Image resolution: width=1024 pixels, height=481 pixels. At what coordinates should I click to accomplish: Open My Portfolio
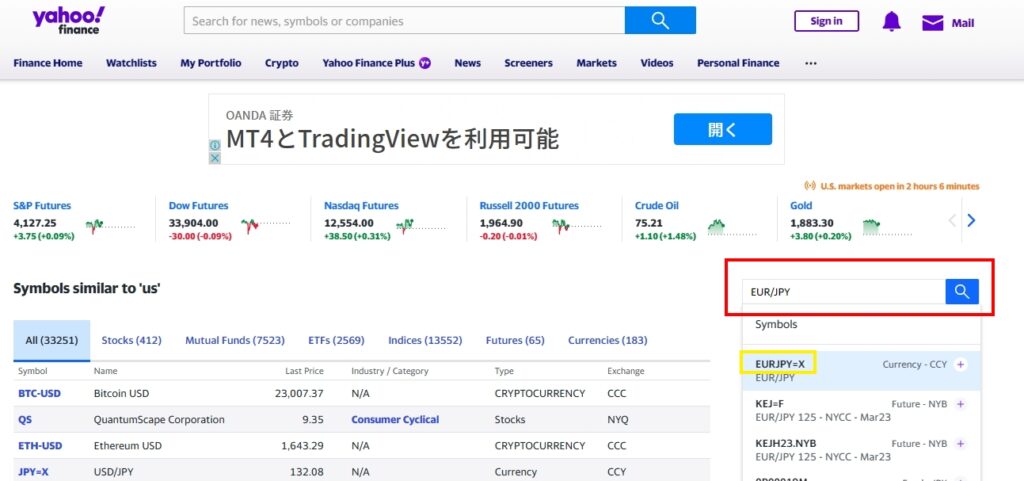[211, 63]
